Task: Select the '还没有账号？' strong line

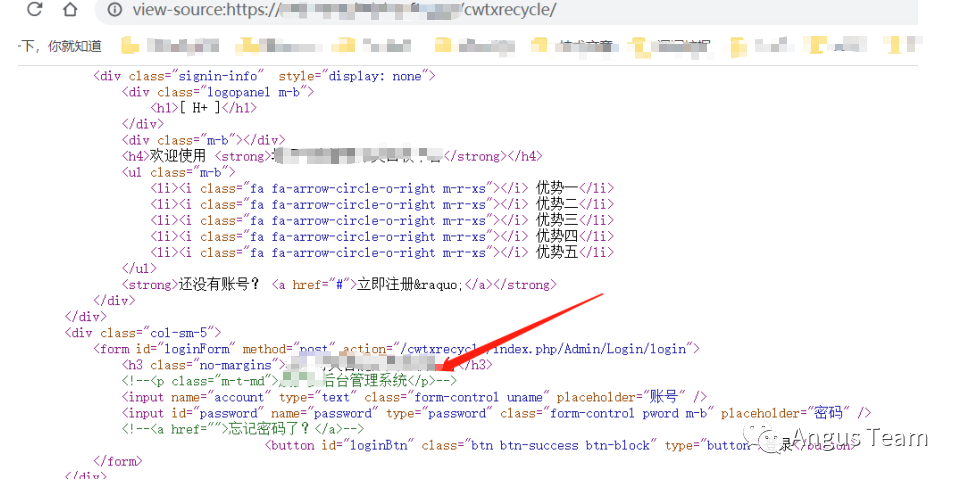Action: coord(339,284)
